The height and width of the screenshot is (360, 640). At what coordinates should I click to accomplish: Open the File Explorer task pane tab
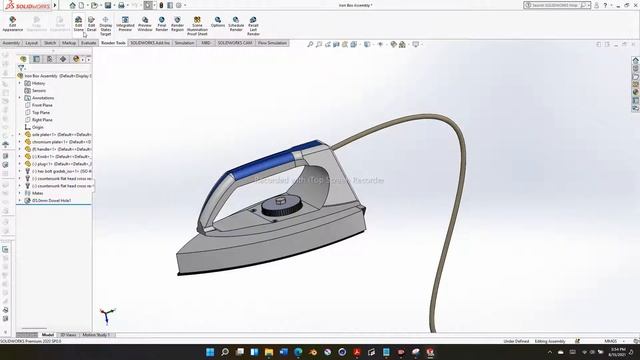(636, 76)
